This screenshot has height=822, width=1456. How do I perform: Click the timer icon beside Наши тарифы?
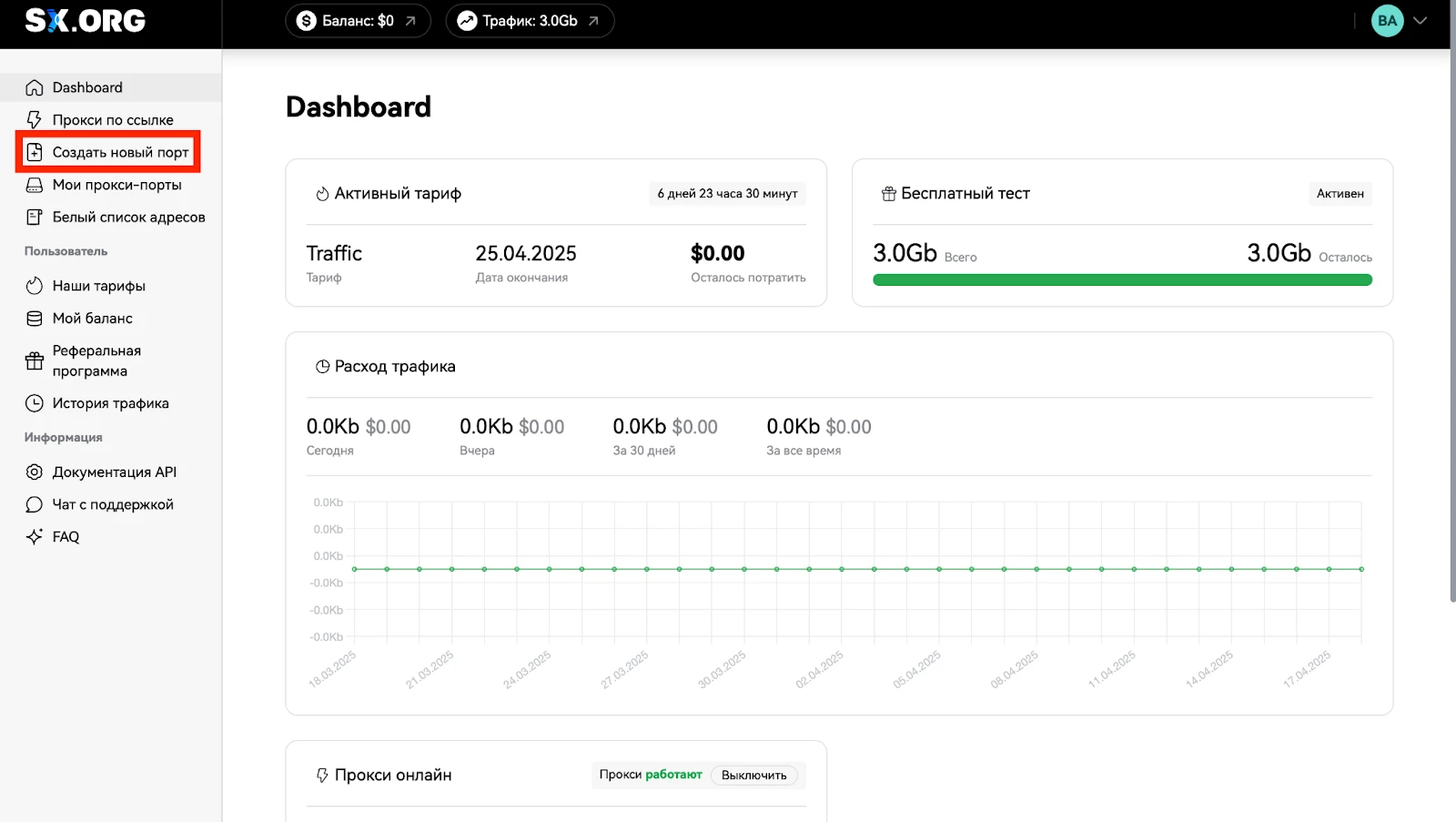pyautogui.click(x=35, y=286)
